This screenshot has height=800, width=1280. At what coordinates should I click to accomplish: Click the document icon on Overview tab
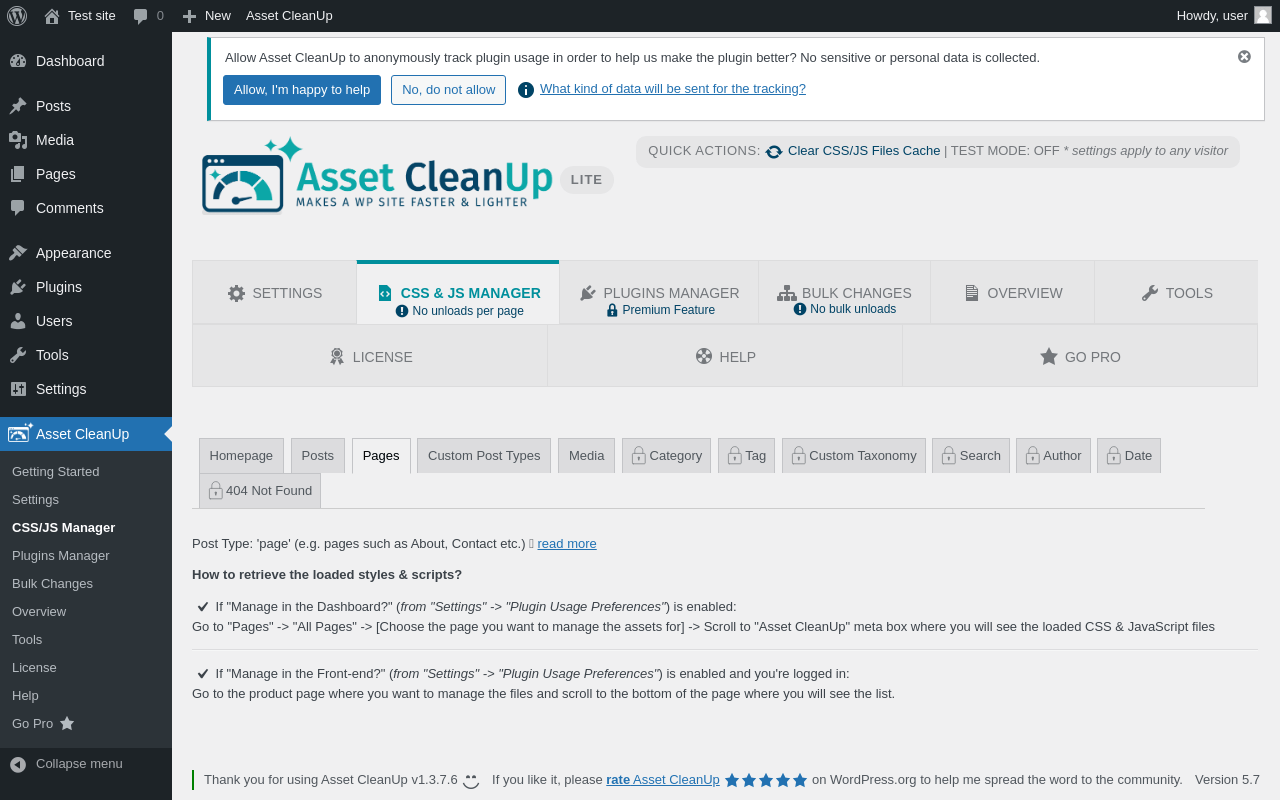tap(972, 293)
